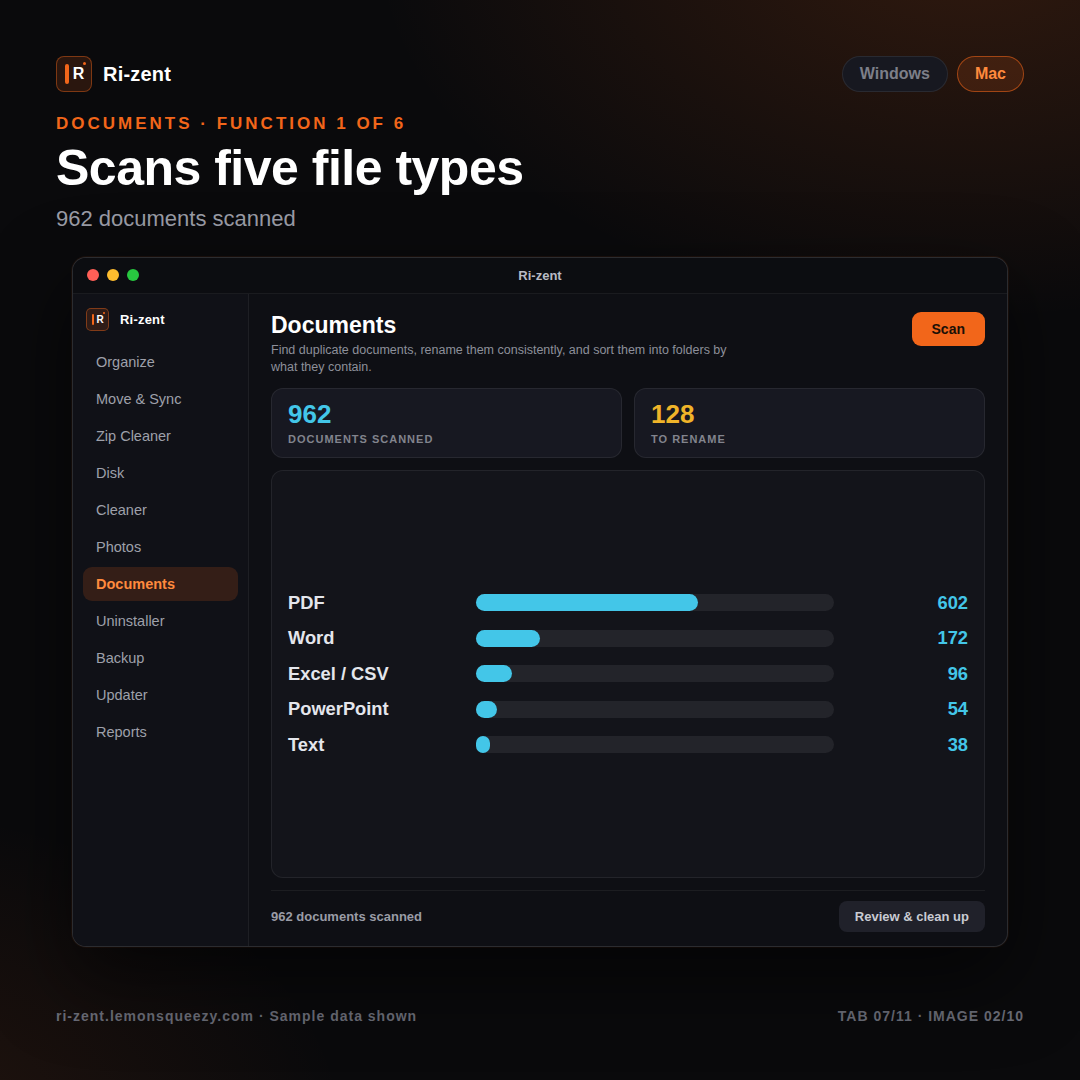Select Disk from the sidebar
The image size is (1080, 1080).
160,473
